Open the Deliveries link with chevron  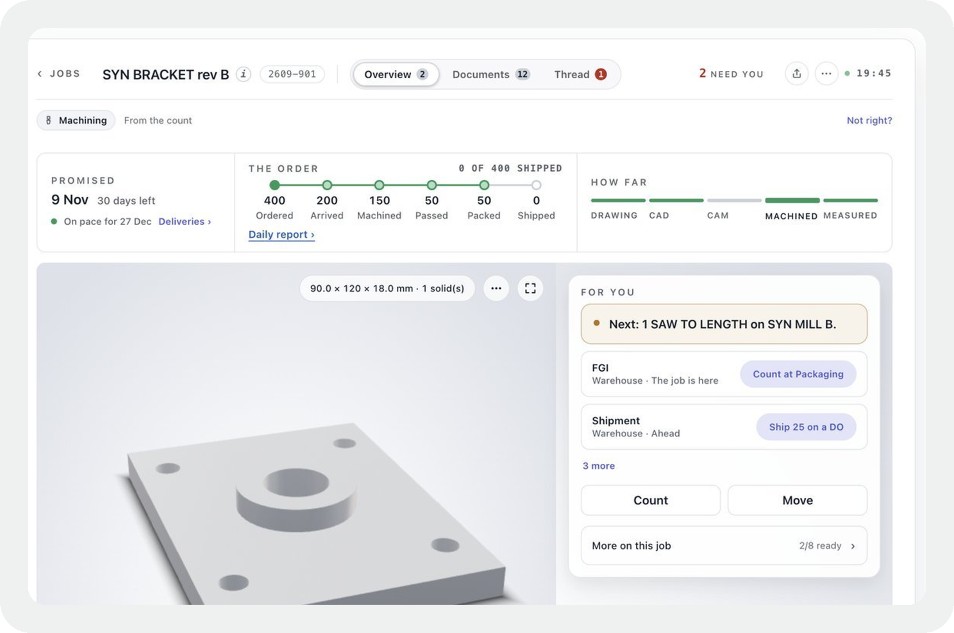184,222
